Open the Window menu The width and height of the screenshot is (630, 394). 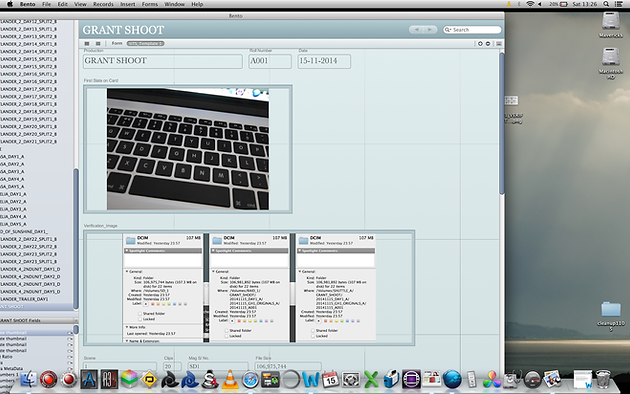174,4
